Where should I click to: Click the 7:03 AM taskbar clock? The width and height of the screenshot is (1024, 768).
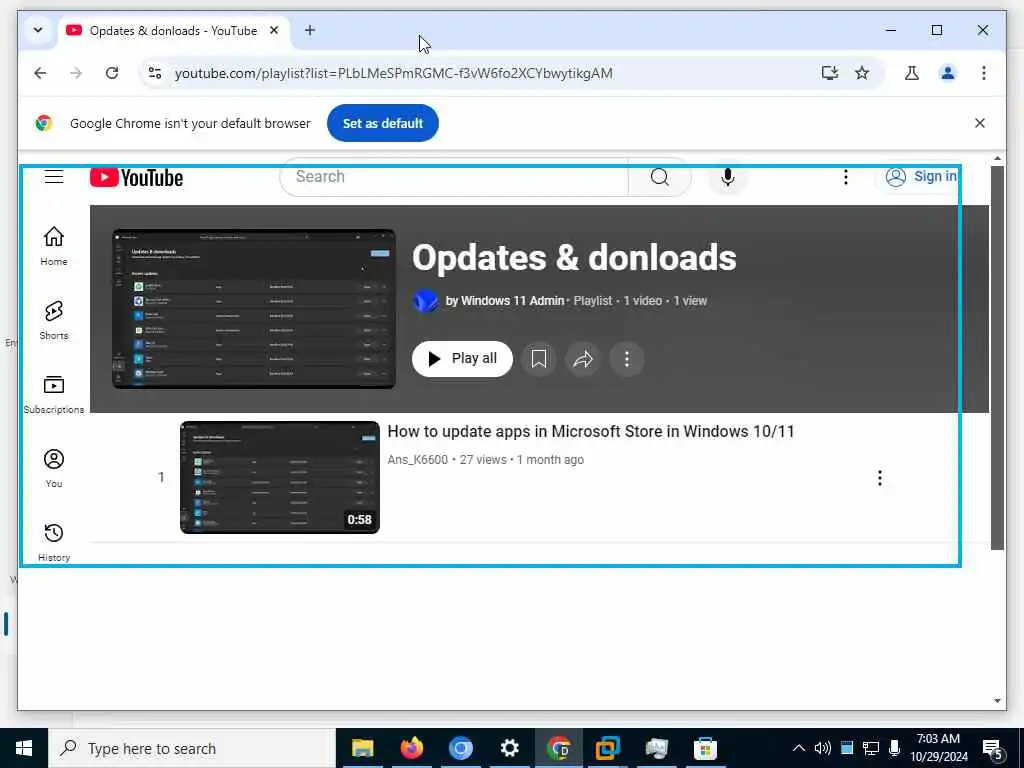(938, 748)
